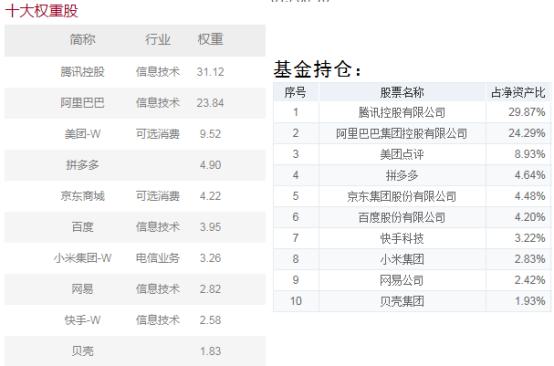Click the weight value 31.12
This screenshot has width=554, height=366.
click(x=210, y=72)
